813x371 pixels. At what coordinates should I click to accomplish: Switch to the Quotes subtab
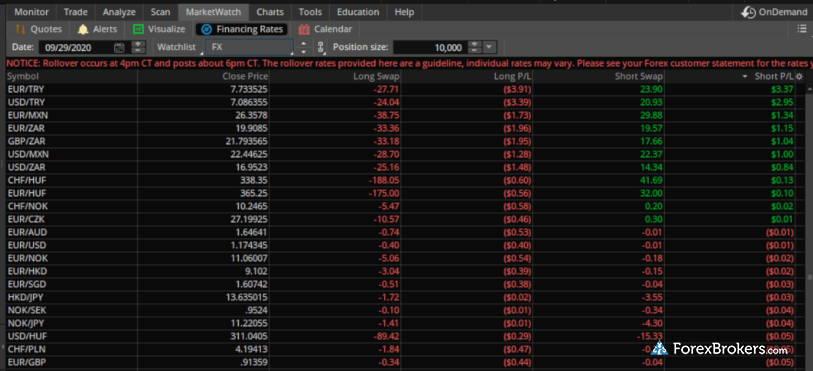39,29
